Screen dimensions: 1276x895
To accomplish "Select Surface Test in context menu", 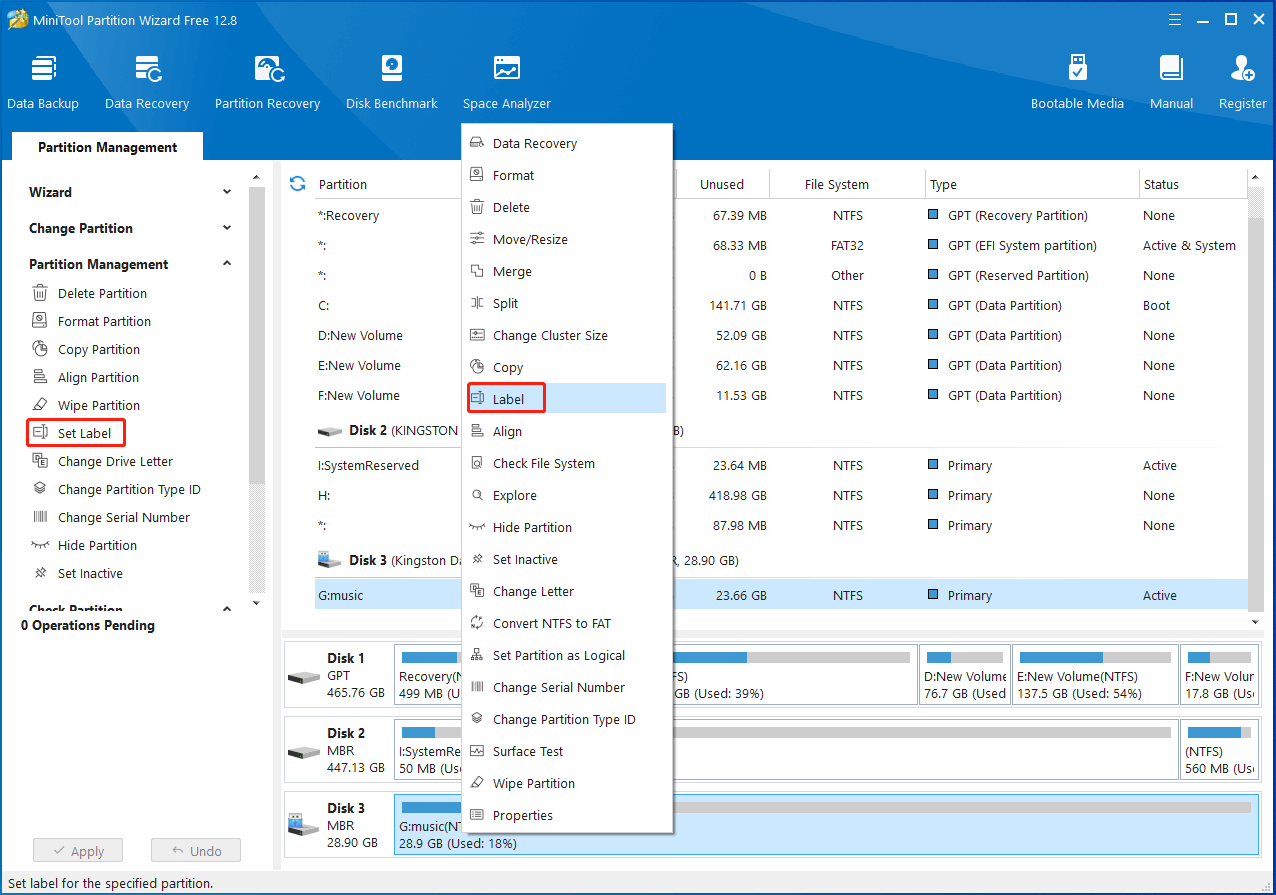I will pyautogui.click(x=566, y=751).
